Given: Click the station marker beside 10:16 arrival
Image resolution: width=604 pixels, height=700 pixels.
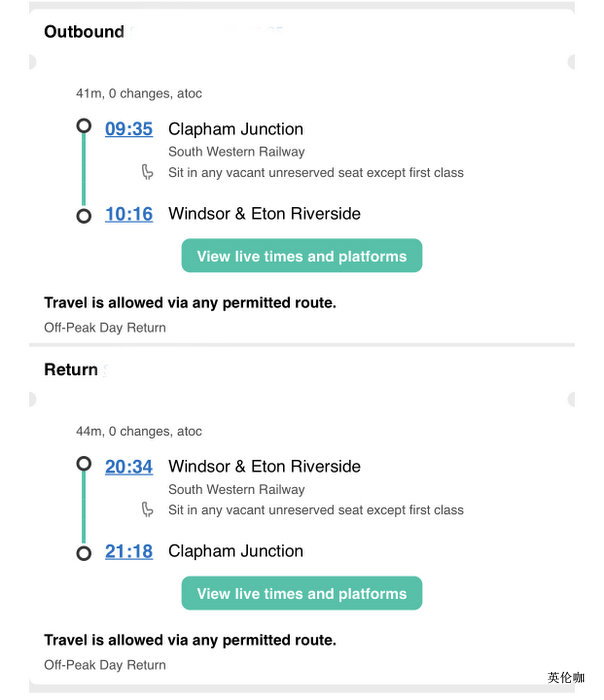Looking at the screenshot, I should click(84, 215).
